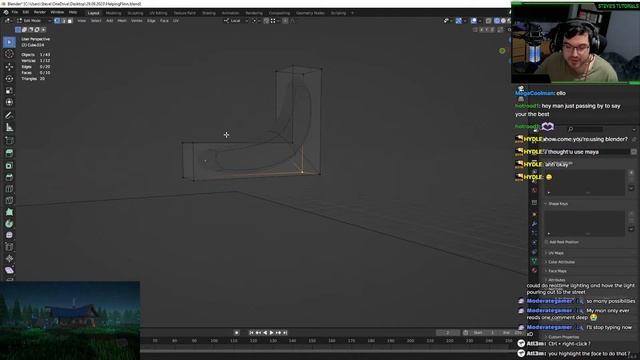Viewport: 640px width, 360px height.
Task: Select the Poly Build tool
Action: coord(9,212)
